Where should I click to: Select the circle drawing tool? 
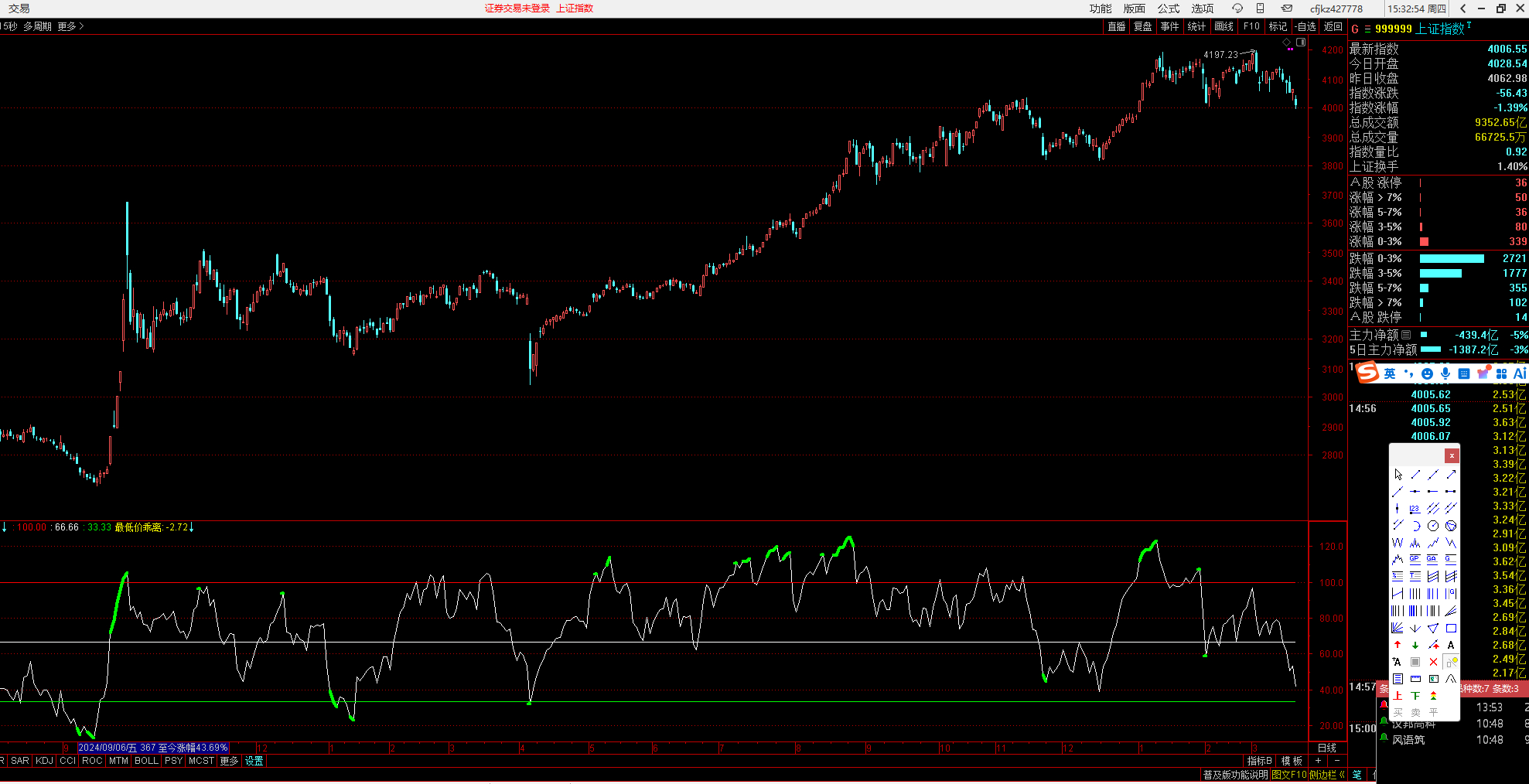pos(1433,525)
